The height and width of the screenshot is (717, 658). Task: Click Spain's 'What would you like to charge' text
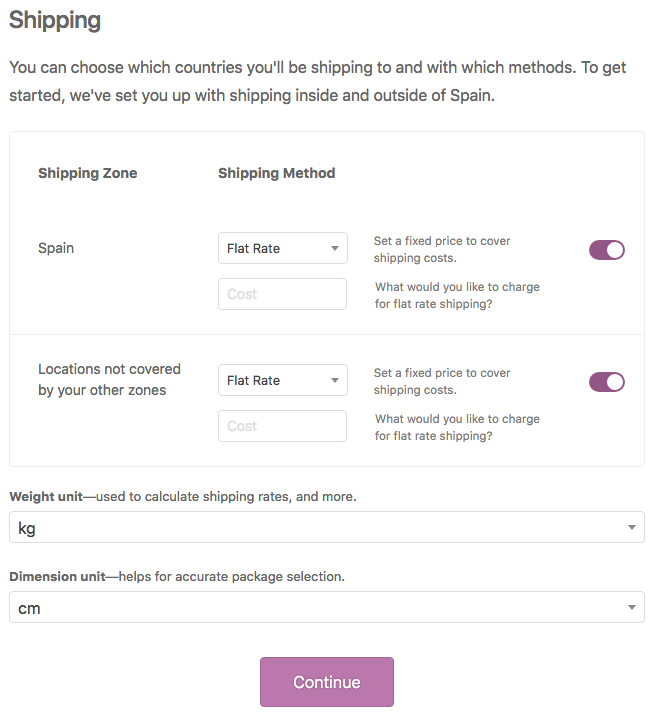[457, 295]
